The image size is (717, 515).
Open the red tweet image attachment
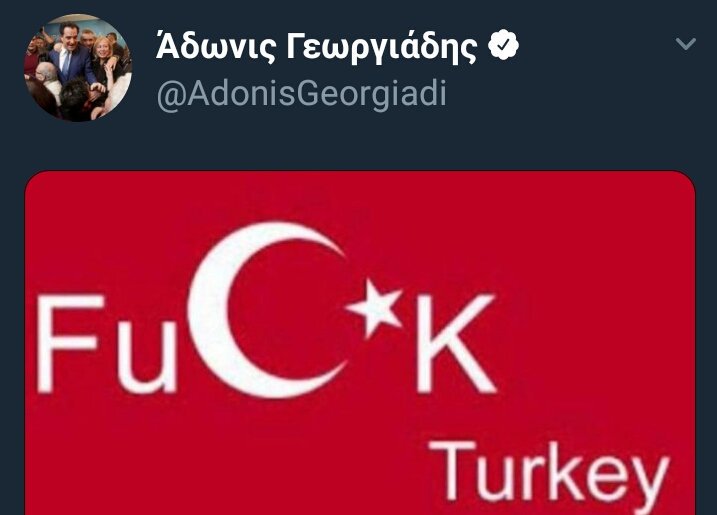pos(360,343)
